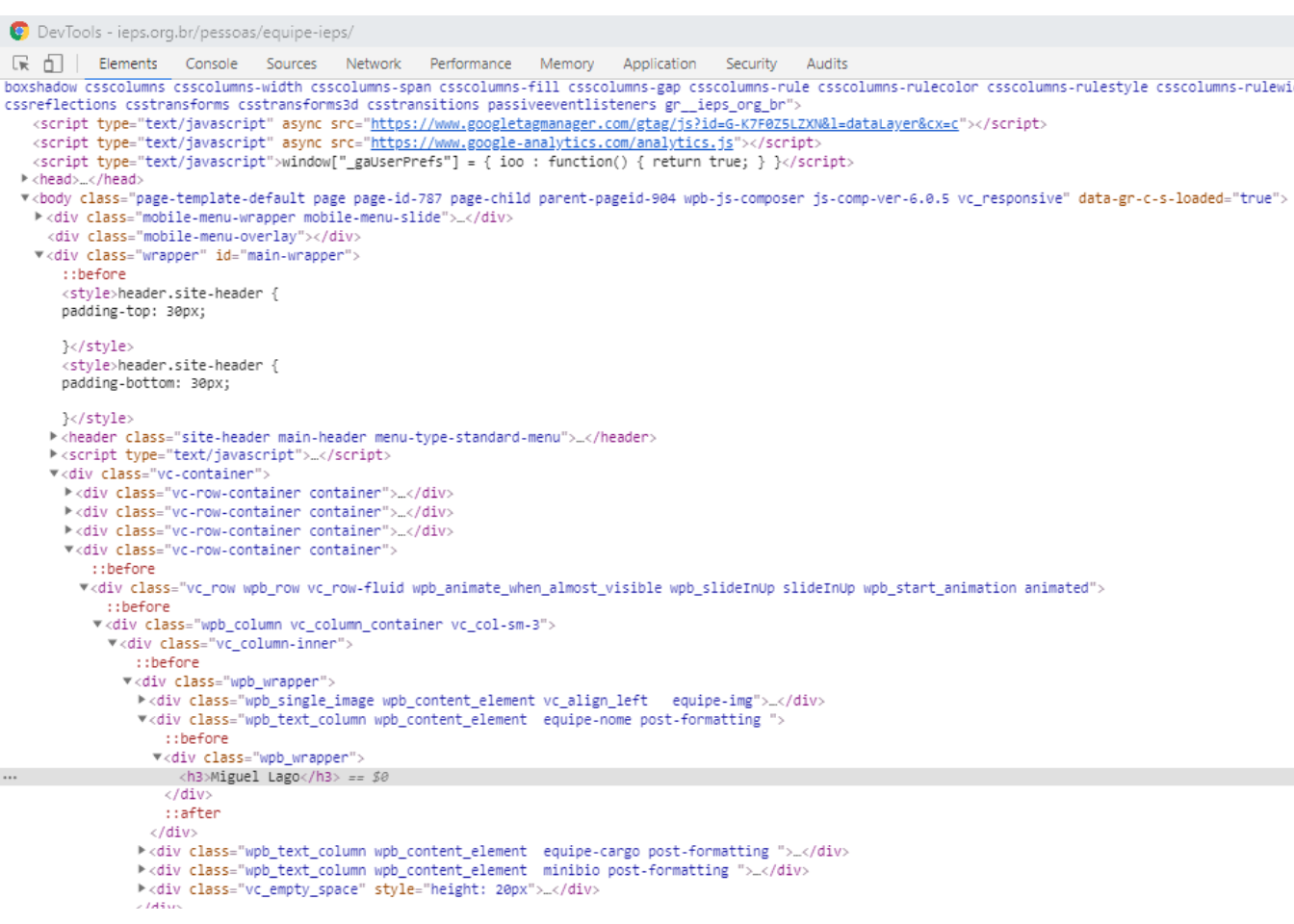Viewport: 1294px width, 924px height.
Task: Activate the inspect element picker icon
Action: point(21,64)
